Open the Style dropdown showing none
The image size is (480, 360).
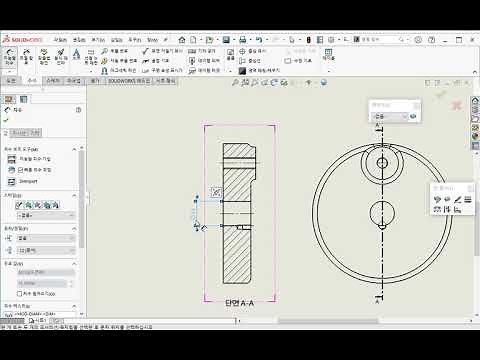pyautogui.click(x=46, y=216)
